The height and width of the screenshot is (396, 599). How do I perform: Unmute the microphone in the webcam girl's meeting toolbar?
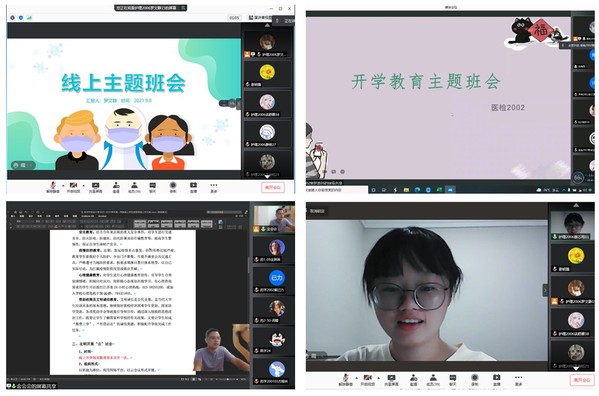pos(345,380)
